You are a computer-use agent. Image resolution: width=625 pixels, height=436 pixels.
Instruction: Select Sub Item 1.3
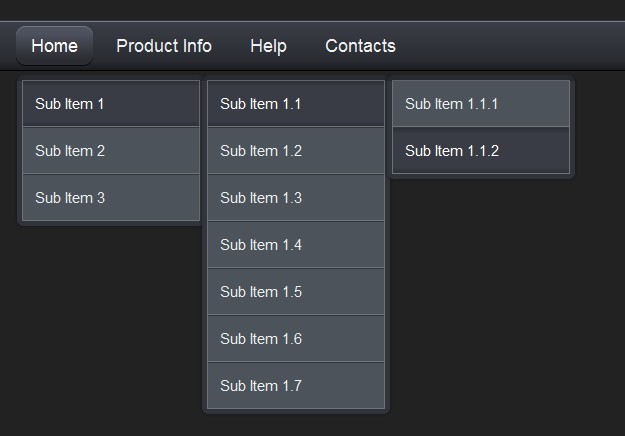click(x=296, y=198)
